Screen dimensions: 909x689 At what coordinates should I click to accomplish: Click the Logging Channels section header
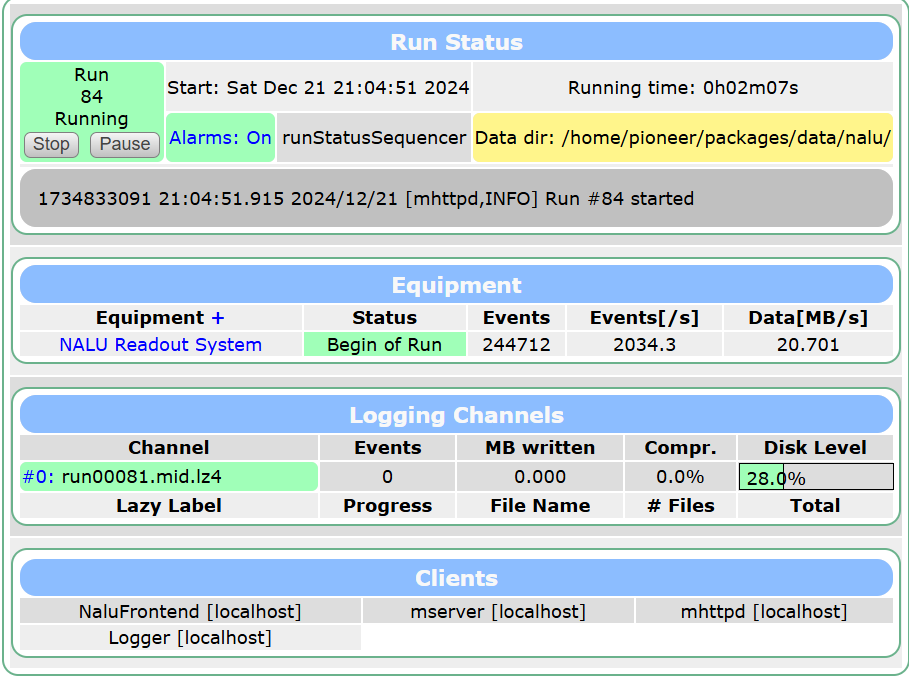[456, 415]
